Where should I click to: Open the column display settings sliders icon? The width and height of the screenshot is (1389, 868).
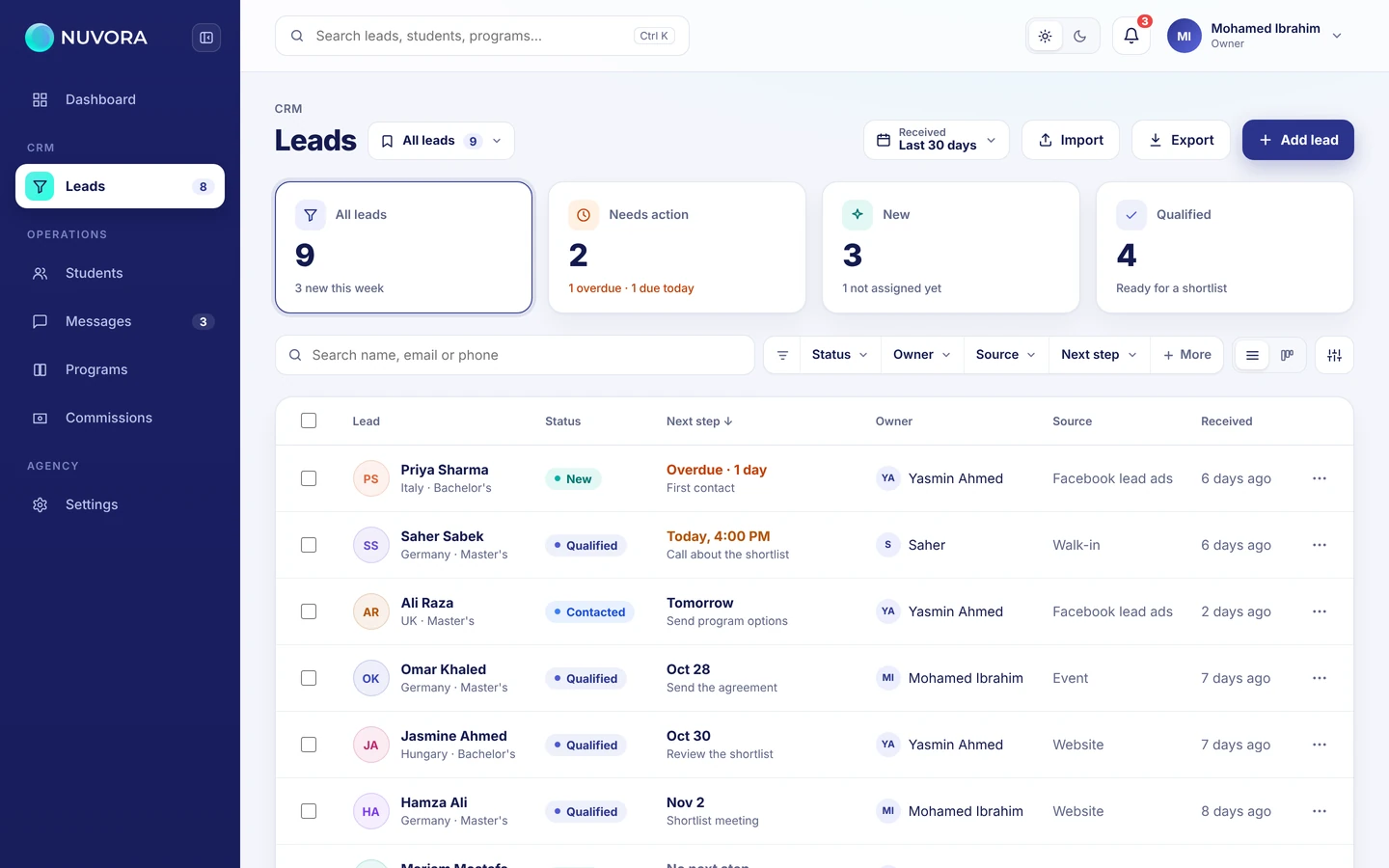click(1334, 355)
